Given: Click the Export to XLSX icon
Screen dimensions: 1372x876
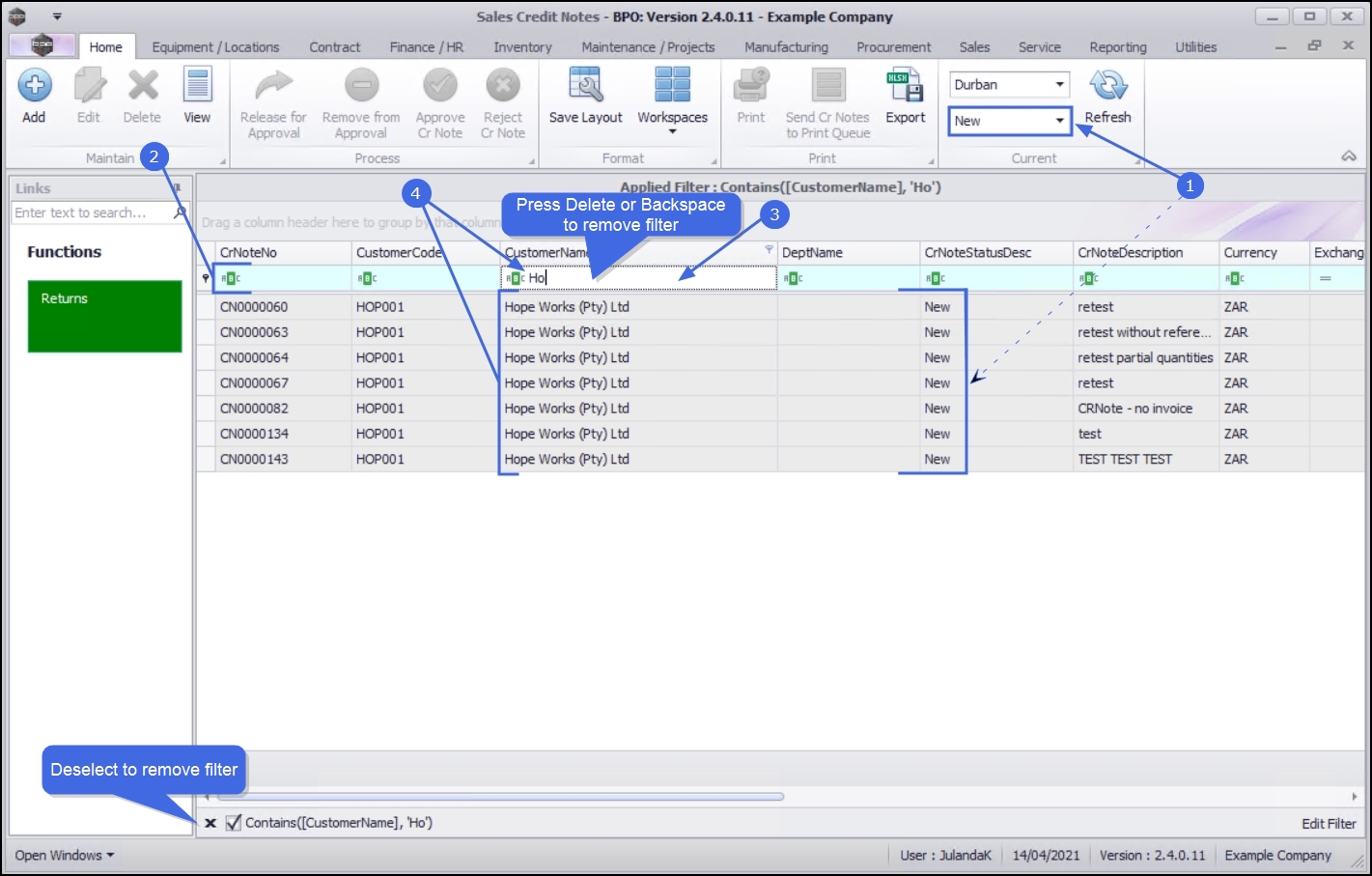Looking at the screenshot, I should 905,86.
